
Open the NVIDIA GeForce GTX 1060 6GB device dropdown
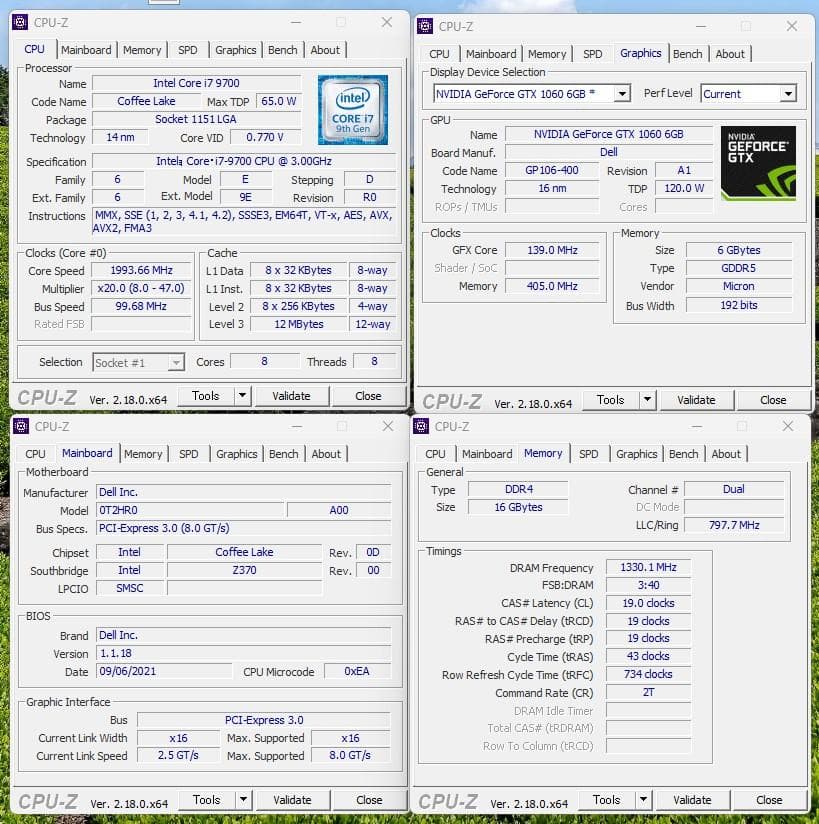532,94
